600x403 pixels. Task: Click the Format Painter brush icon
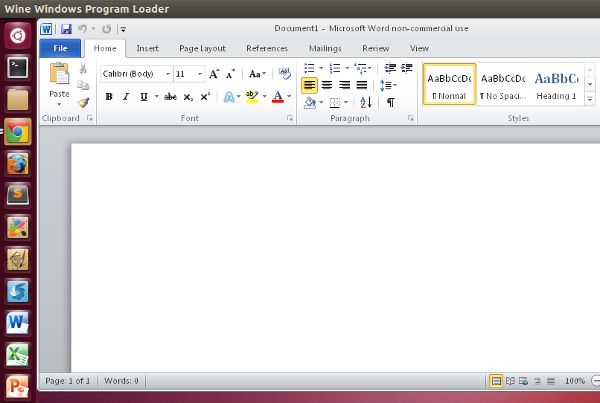[84, 101]
